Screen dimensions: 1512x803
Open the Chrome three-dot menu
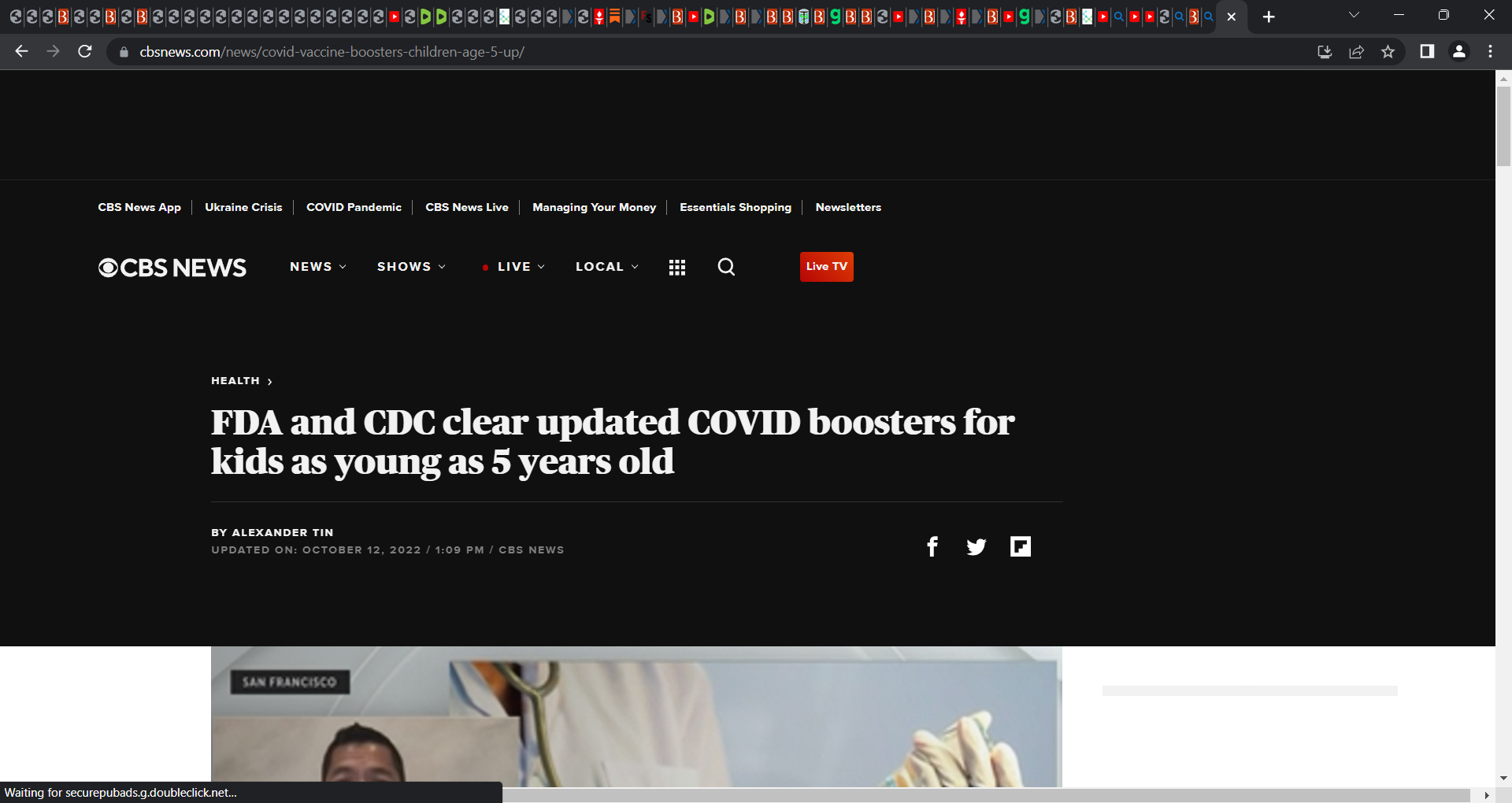pyautogui.click(x=1490, y=51)
